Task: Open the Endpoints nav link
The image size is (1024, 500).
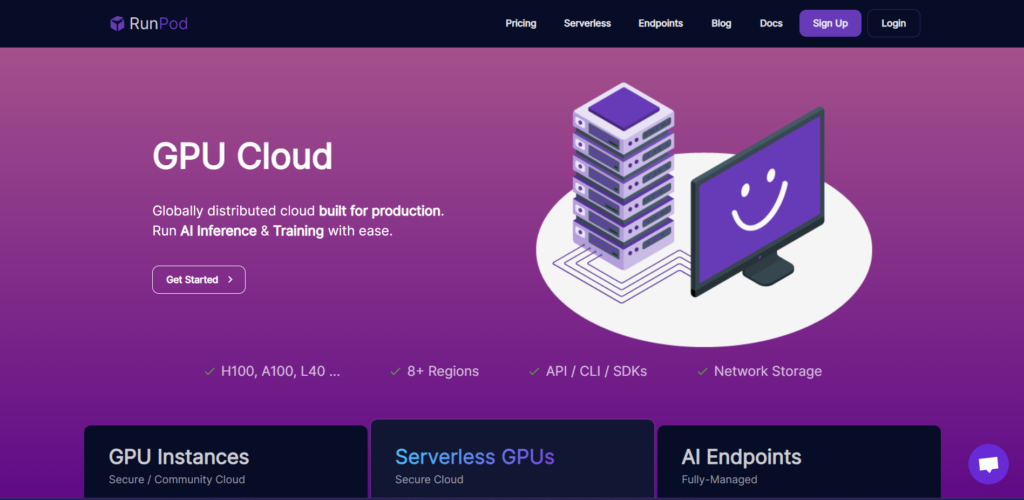Action: 661,23
